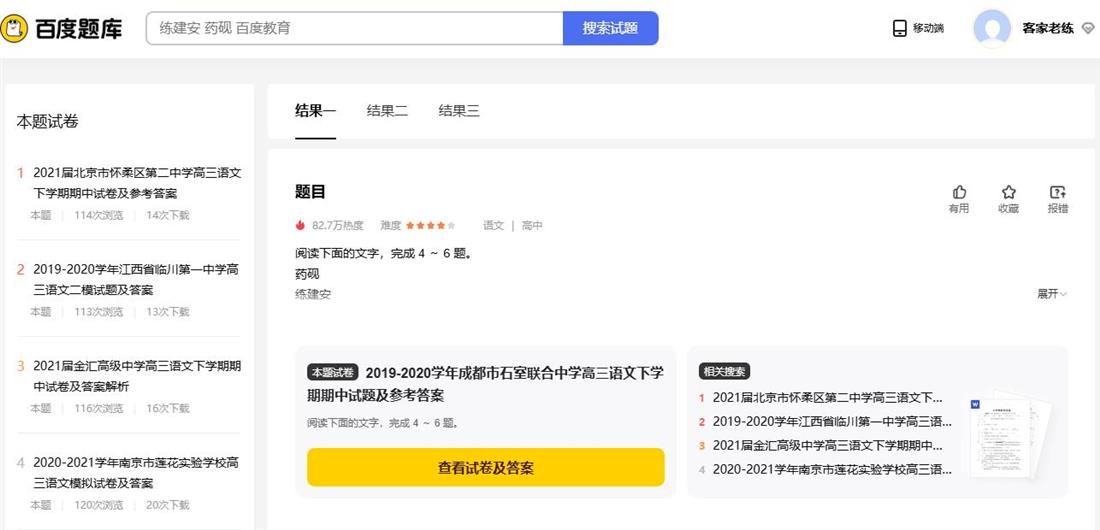Open the user avatar profile picture
1100x530 pixels.
(992, 28)
